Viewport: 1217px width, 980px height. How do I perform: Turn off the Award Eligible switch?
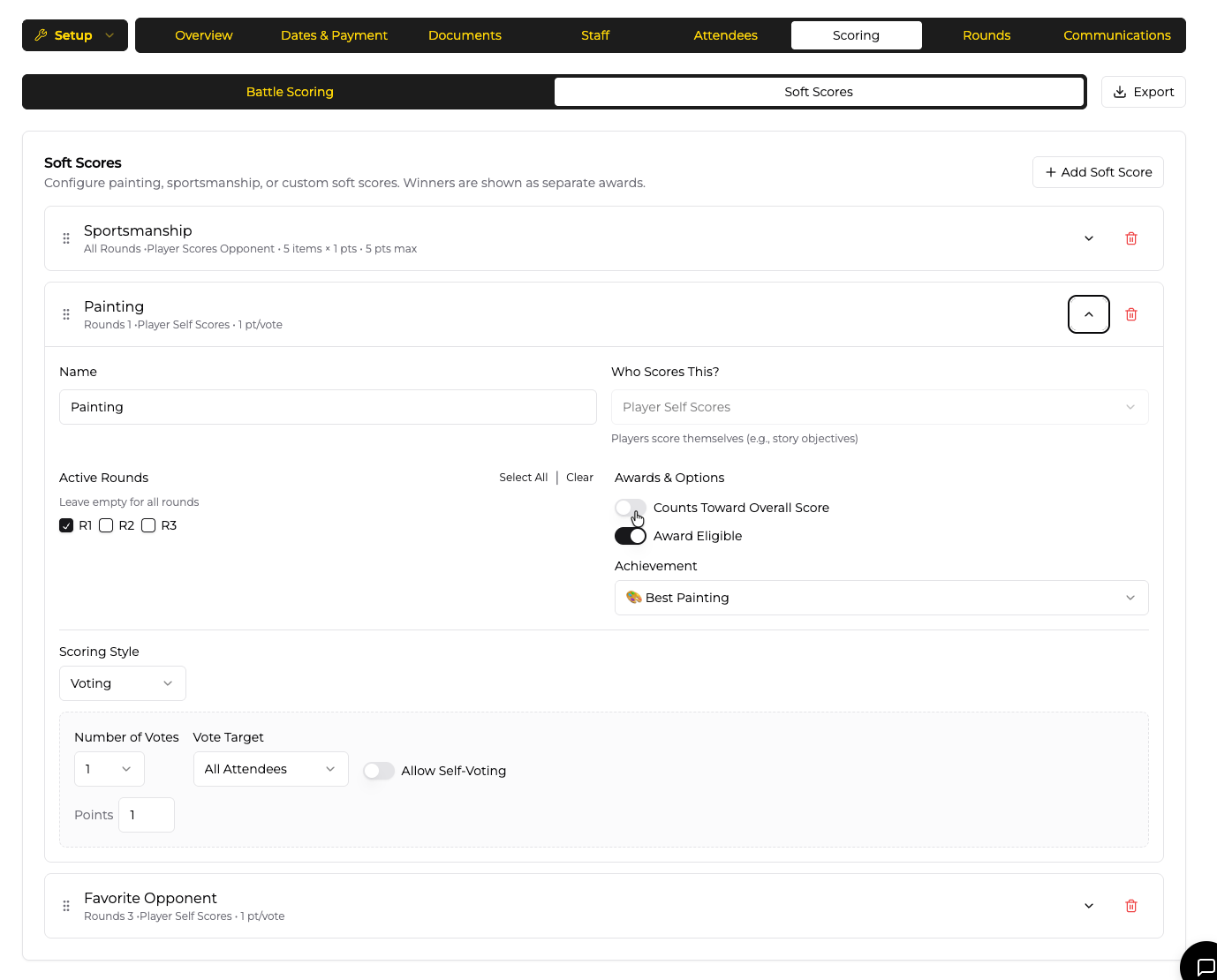click(631, 536)
